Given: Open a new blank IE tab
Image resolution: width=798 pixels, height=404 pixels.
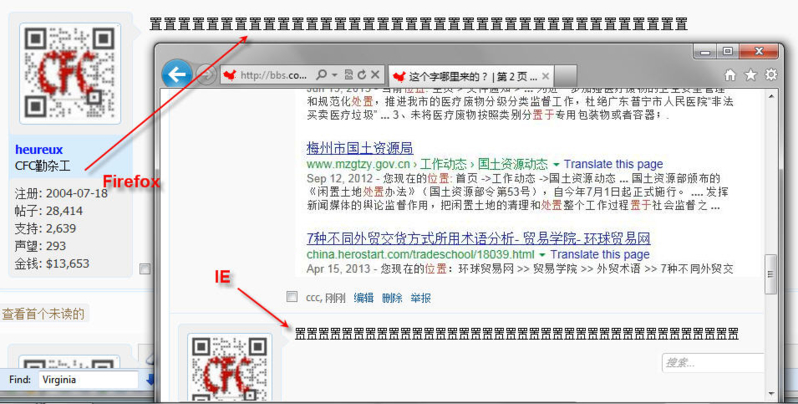Looking at the screenshot, I should tap(565, 75).
